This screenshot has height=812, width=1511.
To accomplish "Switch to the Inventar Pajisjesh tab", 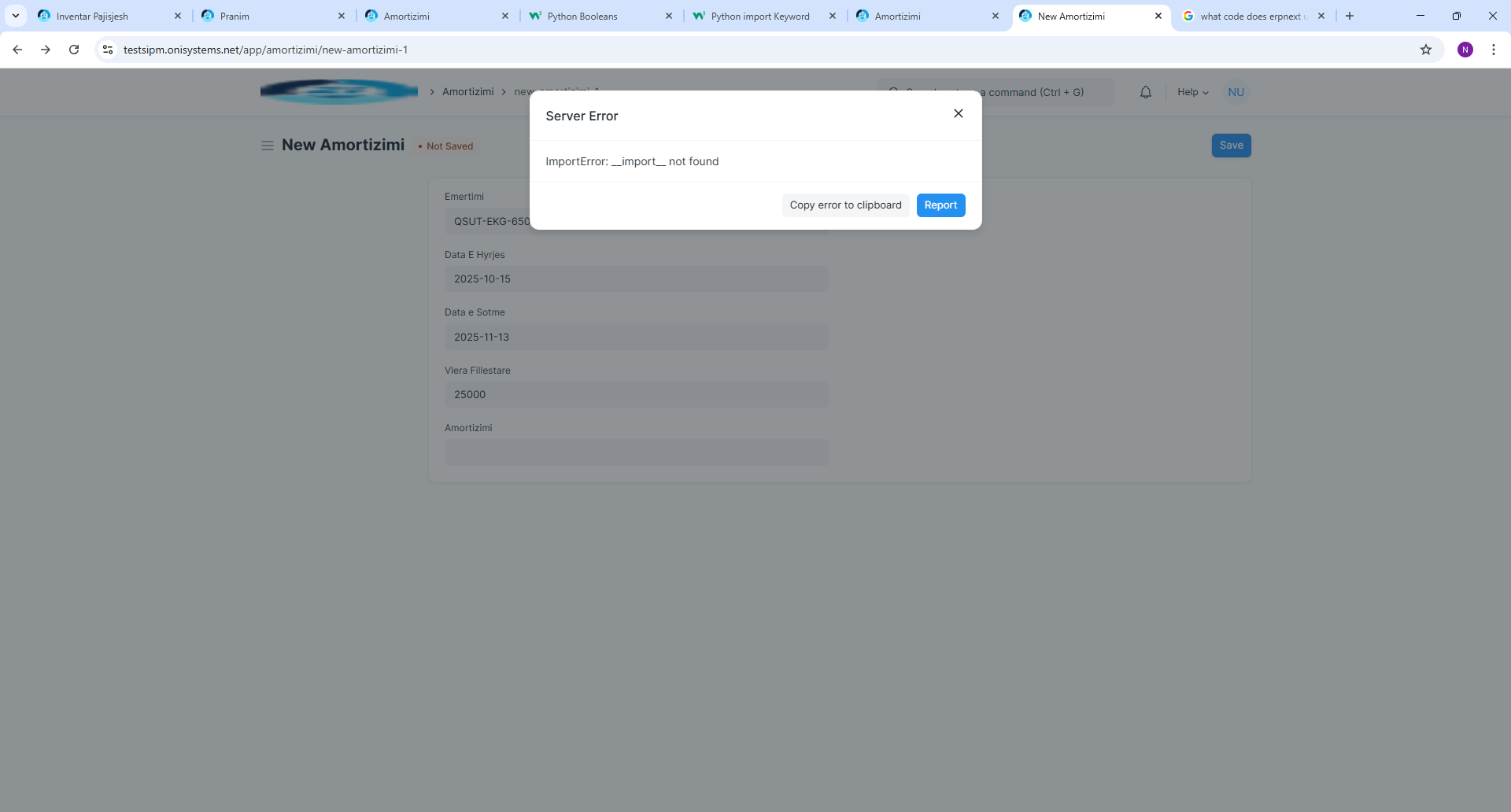I will tap(102, 16).
